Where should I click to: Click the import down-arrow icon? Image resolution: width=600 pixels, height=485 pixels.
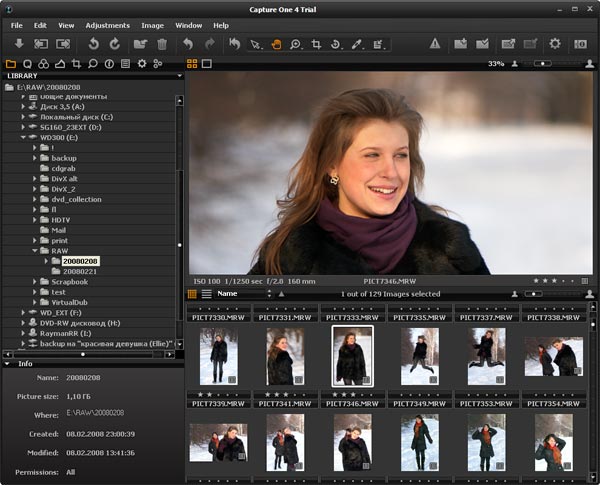click(19, 44)
